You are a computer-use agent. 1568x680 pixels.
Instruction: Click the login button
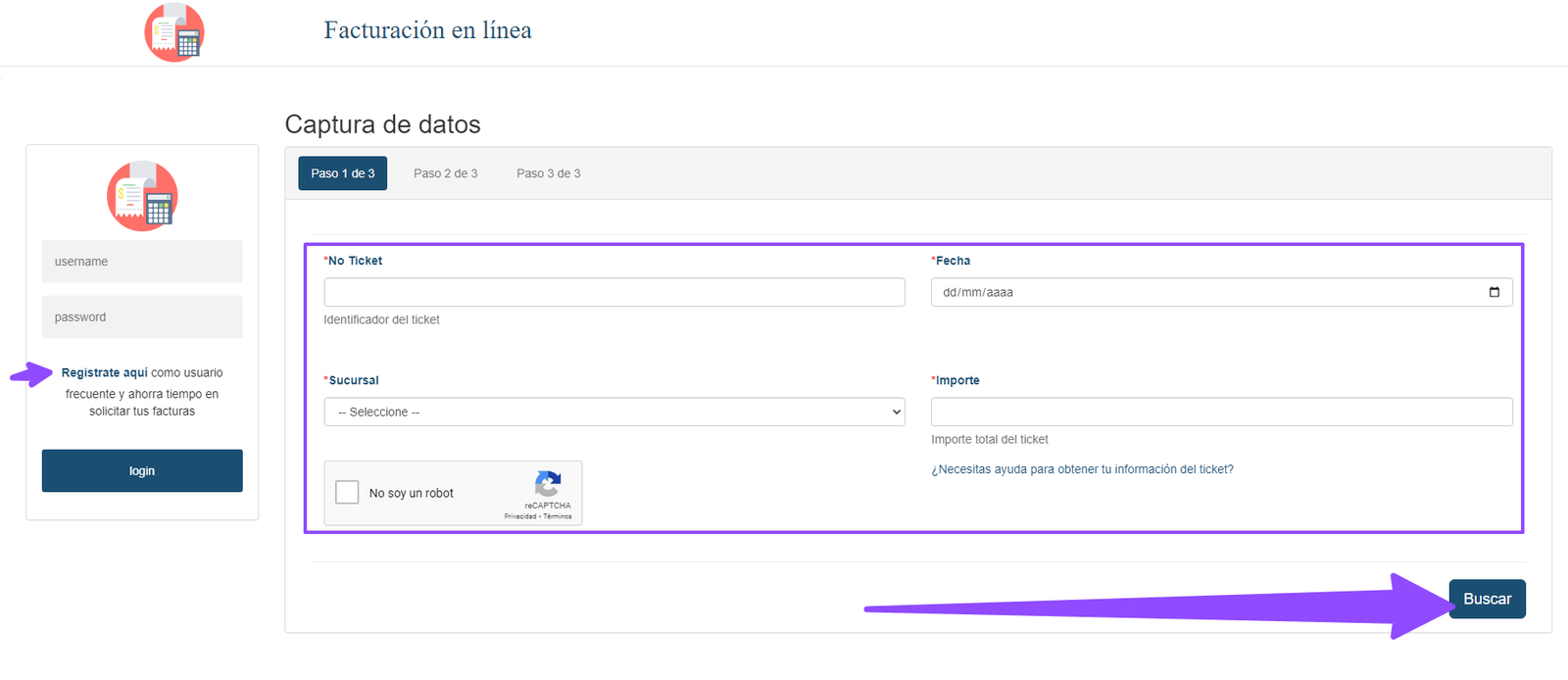pyautogui.click(x=142, y=470)
